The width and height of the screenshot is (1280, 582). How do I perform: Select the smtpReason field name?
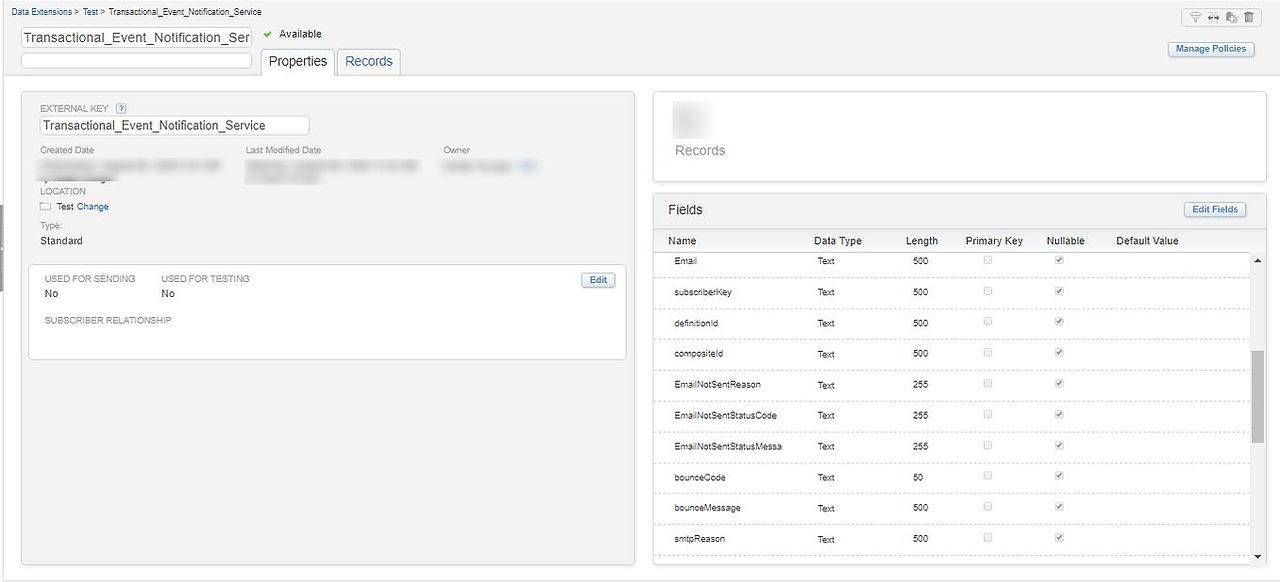700,539
